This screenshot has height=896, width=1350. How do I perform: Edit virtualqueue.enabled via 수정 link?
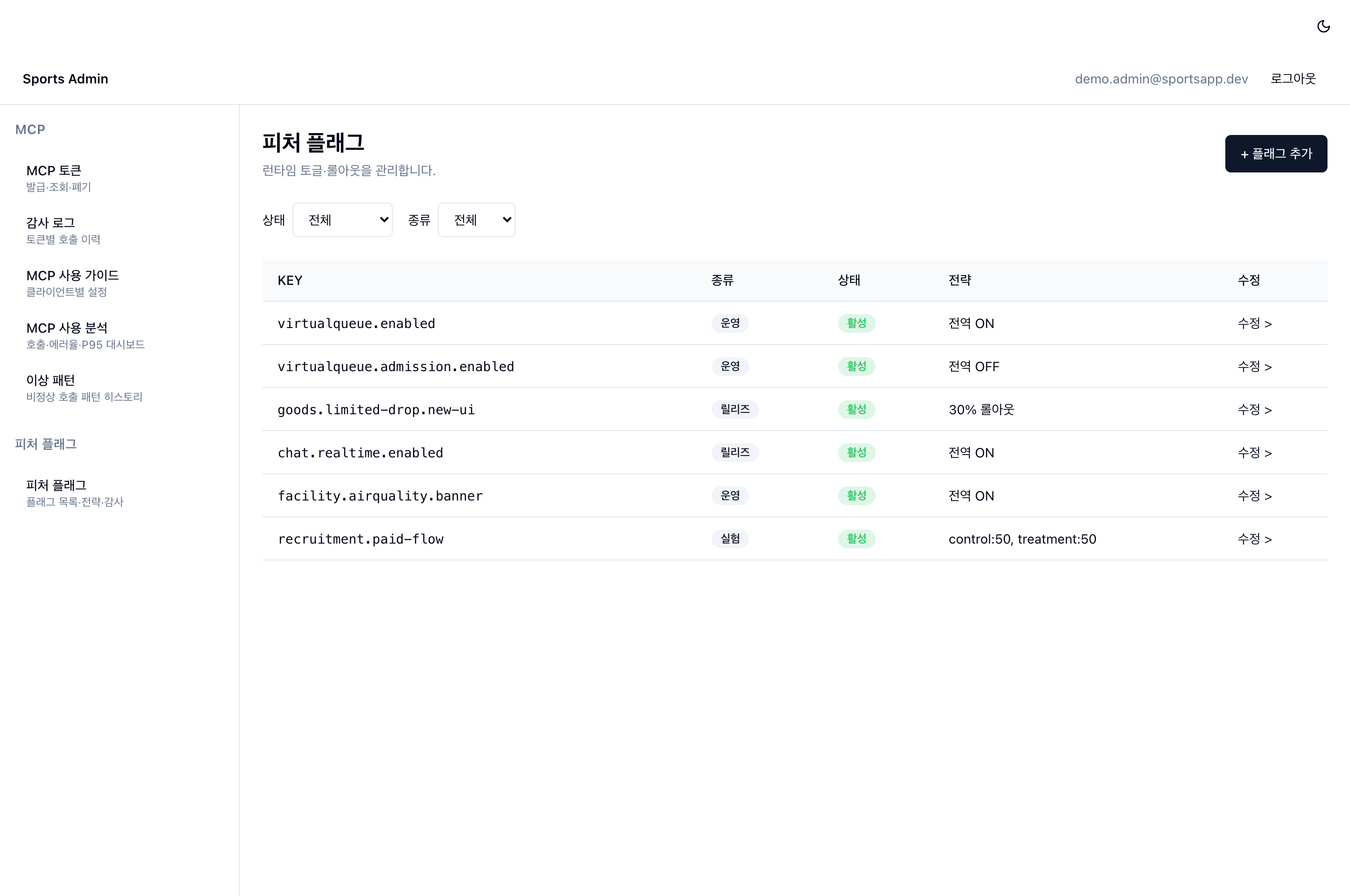click(1254, 323)
